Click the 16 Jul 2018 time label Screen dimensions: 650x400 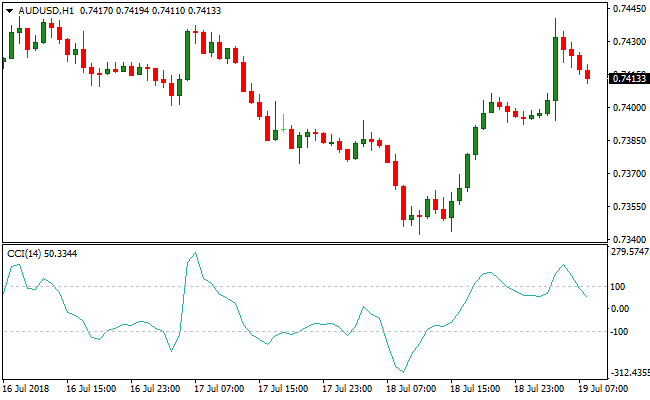click(25, 389)
